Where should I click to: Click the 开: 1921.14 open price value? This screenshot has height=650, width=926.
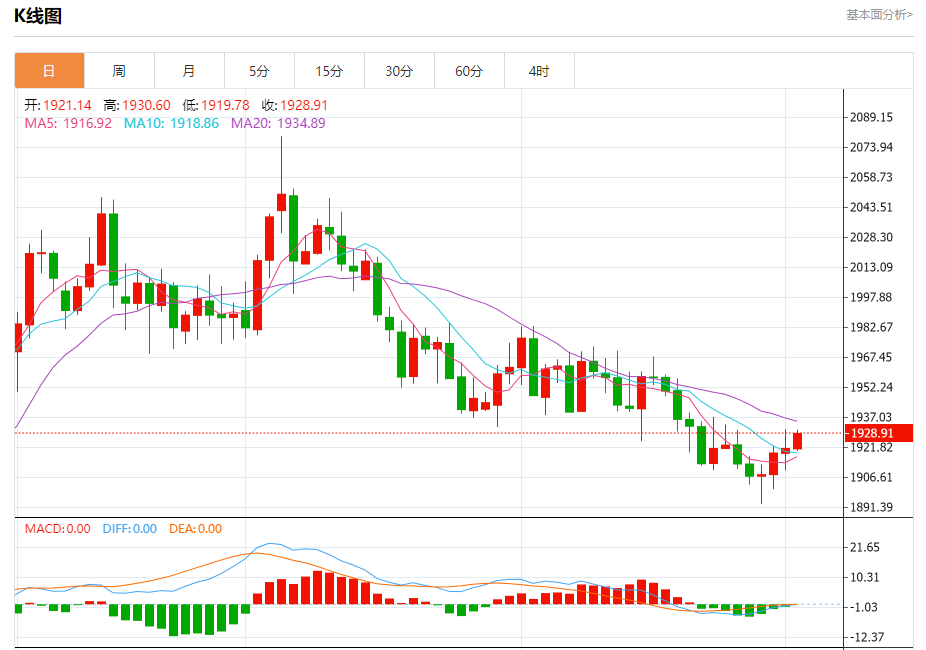coord(58,106)
